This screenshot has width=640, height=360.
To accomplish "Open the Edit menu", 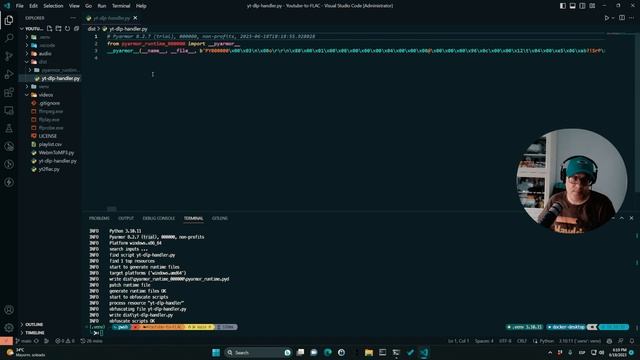I will tap(33, 6).
